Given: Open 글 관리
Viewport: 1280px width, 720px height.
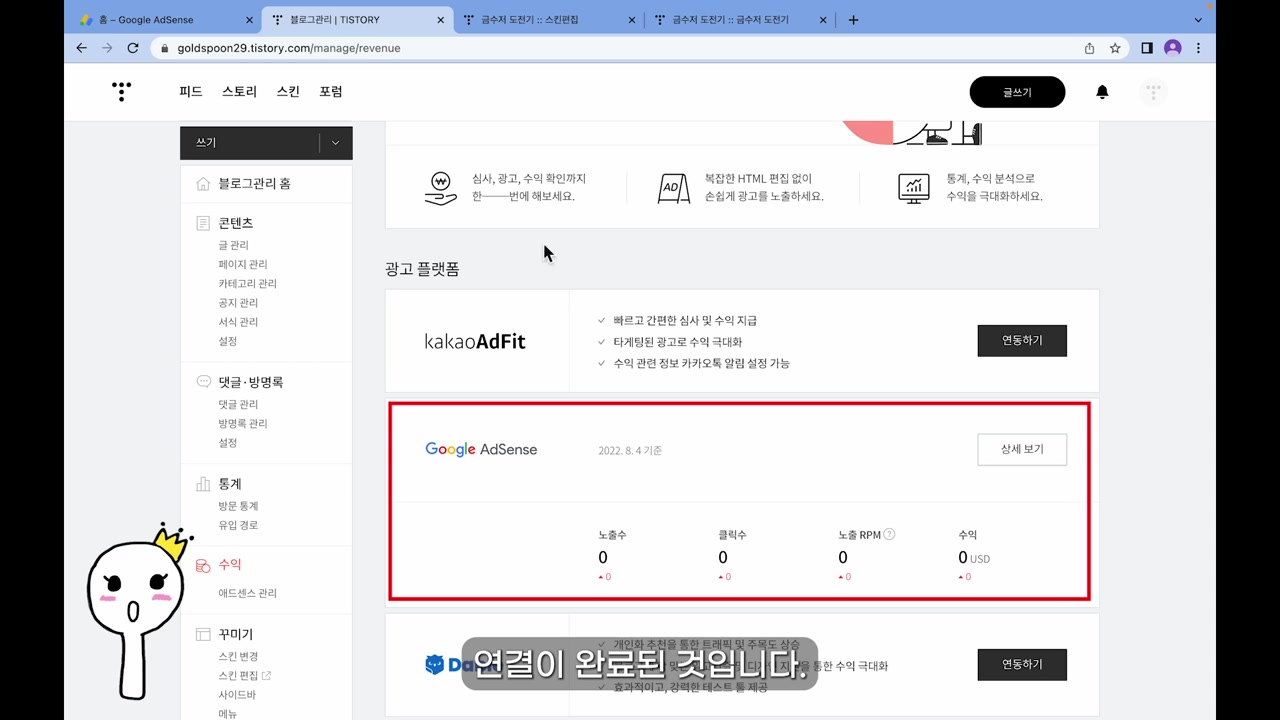Looking at the screenshot, I should click(x=234, y=245).
